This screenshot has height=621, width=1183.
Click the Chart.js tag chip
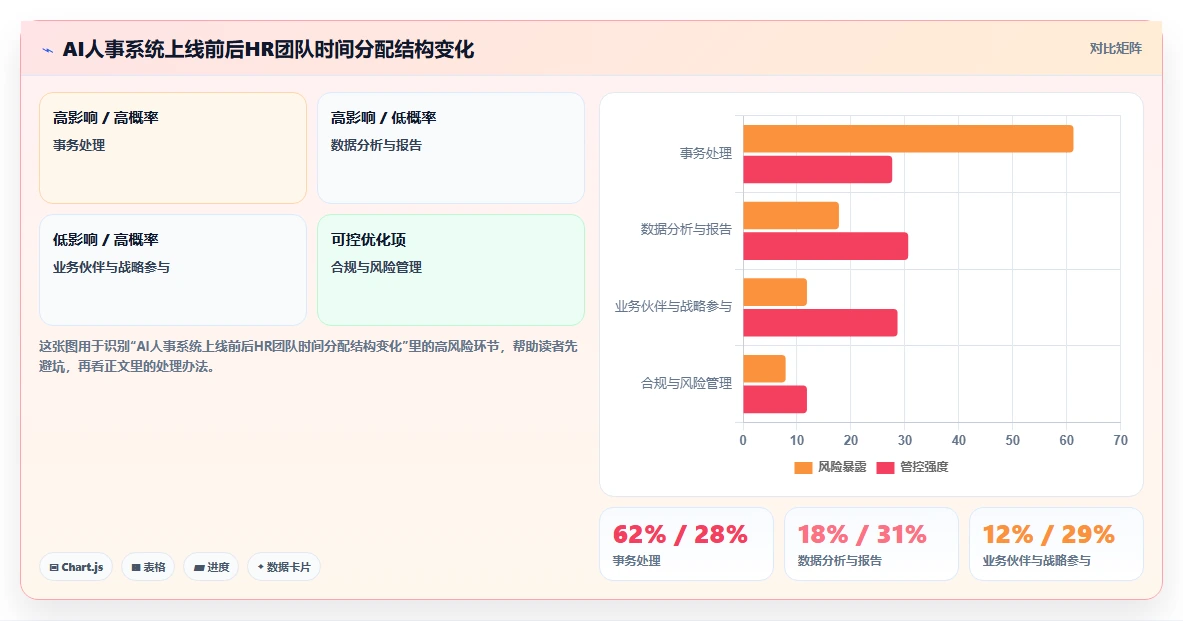tap(76, 567)
